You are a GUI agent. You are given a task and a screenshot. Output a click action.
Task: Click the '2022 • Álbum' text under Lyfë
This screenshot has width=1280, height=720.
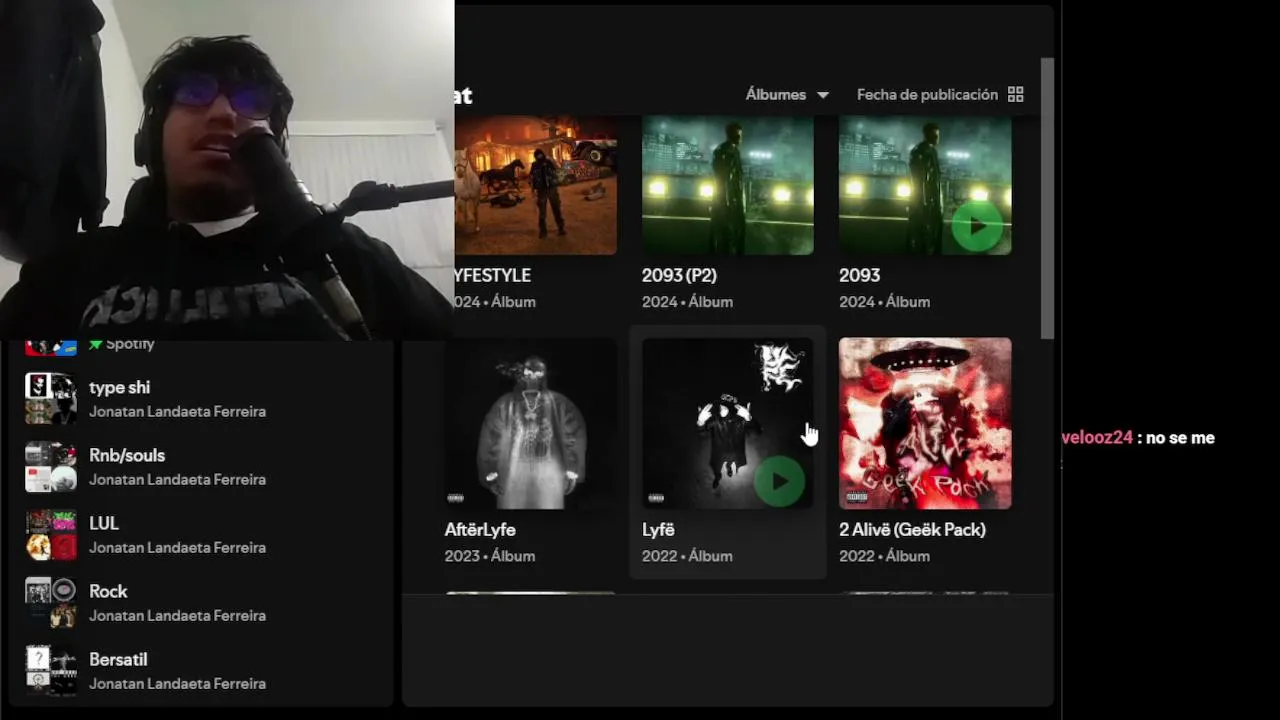687,556
